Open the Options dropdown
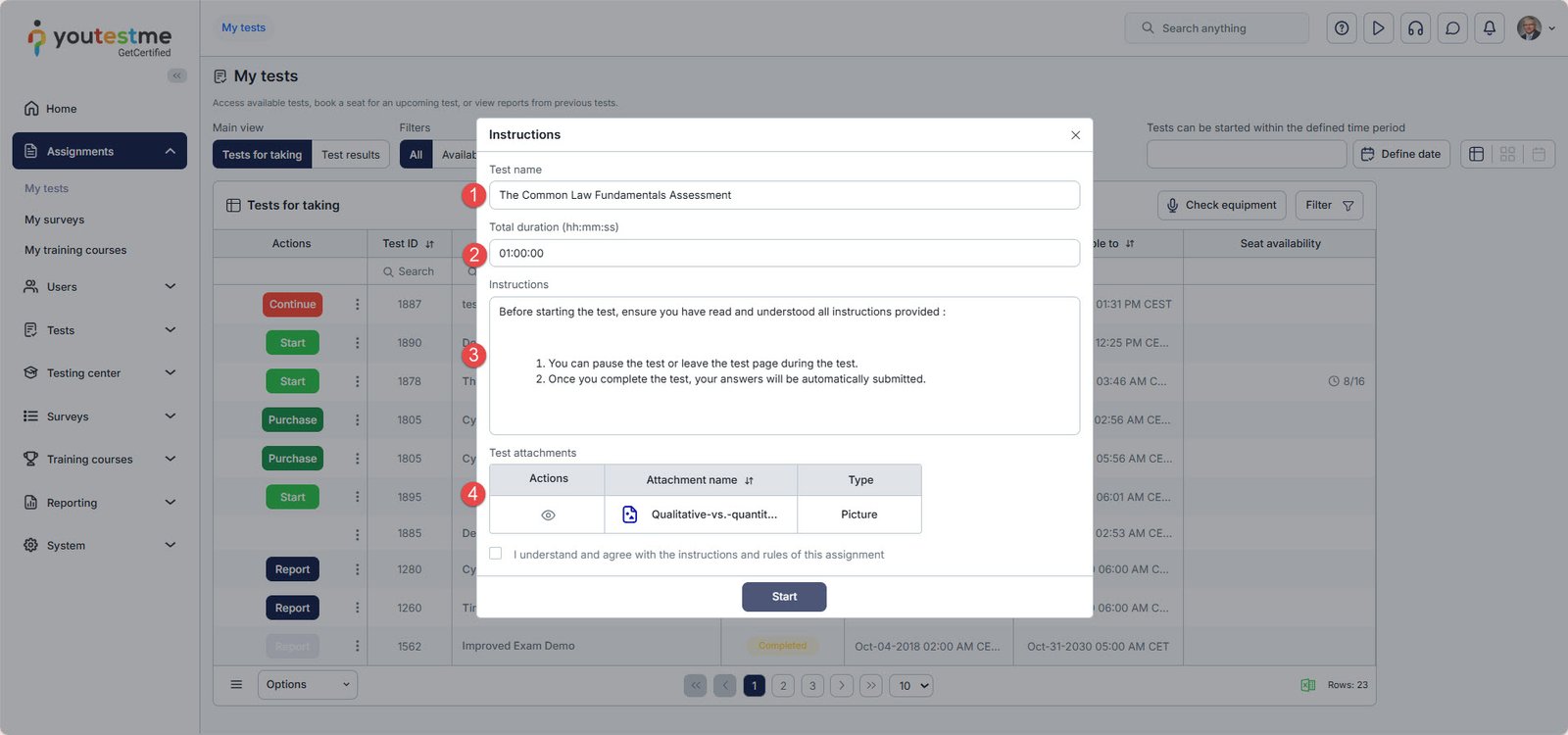The image size is (1568, 735). tap(307, 684)
